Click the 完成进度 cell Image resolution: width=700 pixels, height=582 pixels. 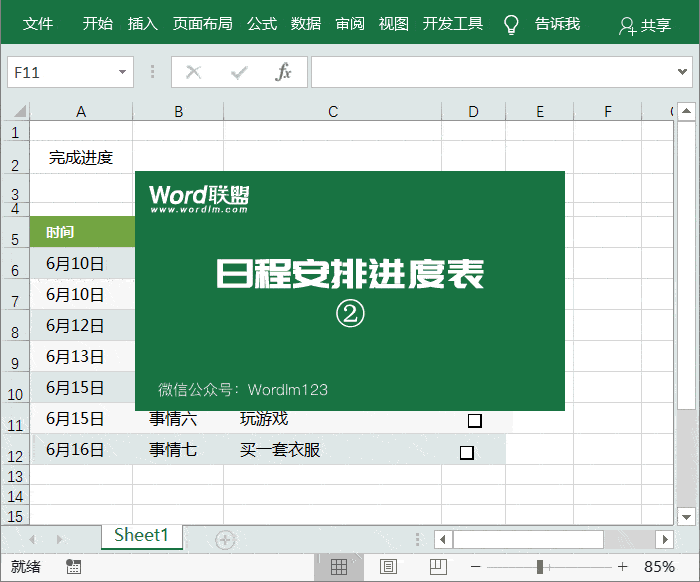81,157
